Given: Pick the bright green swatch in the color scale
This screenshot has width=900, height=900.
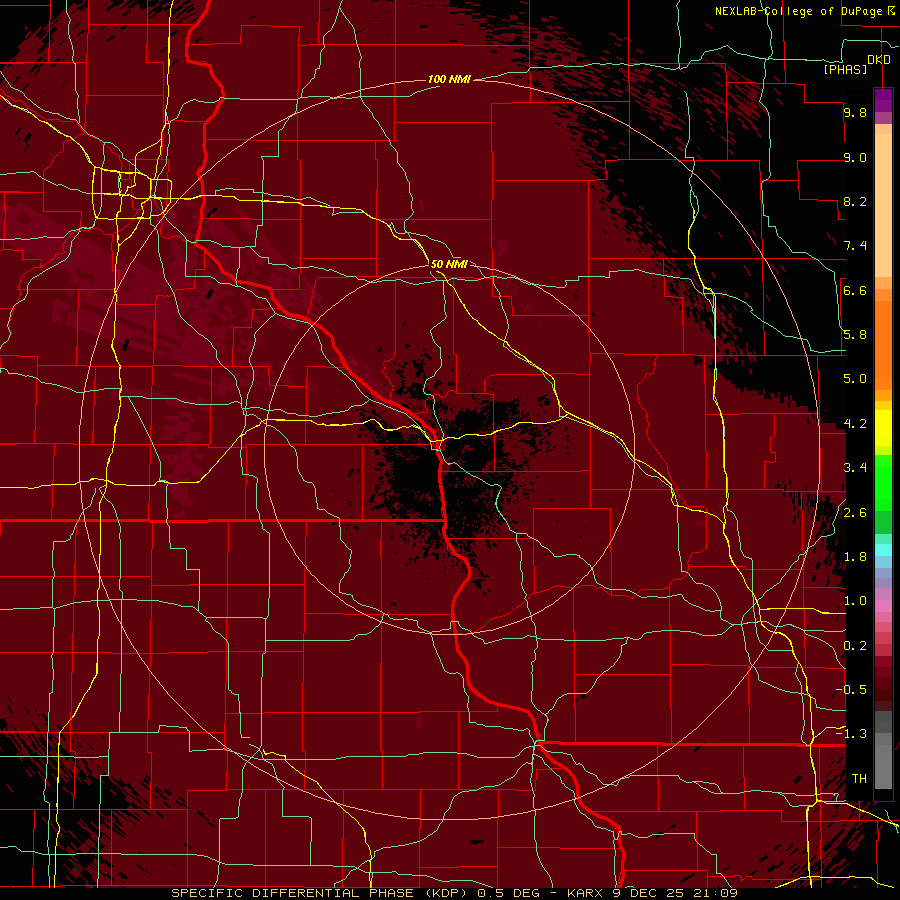Looking at the screenshot, I should point(883,482).
